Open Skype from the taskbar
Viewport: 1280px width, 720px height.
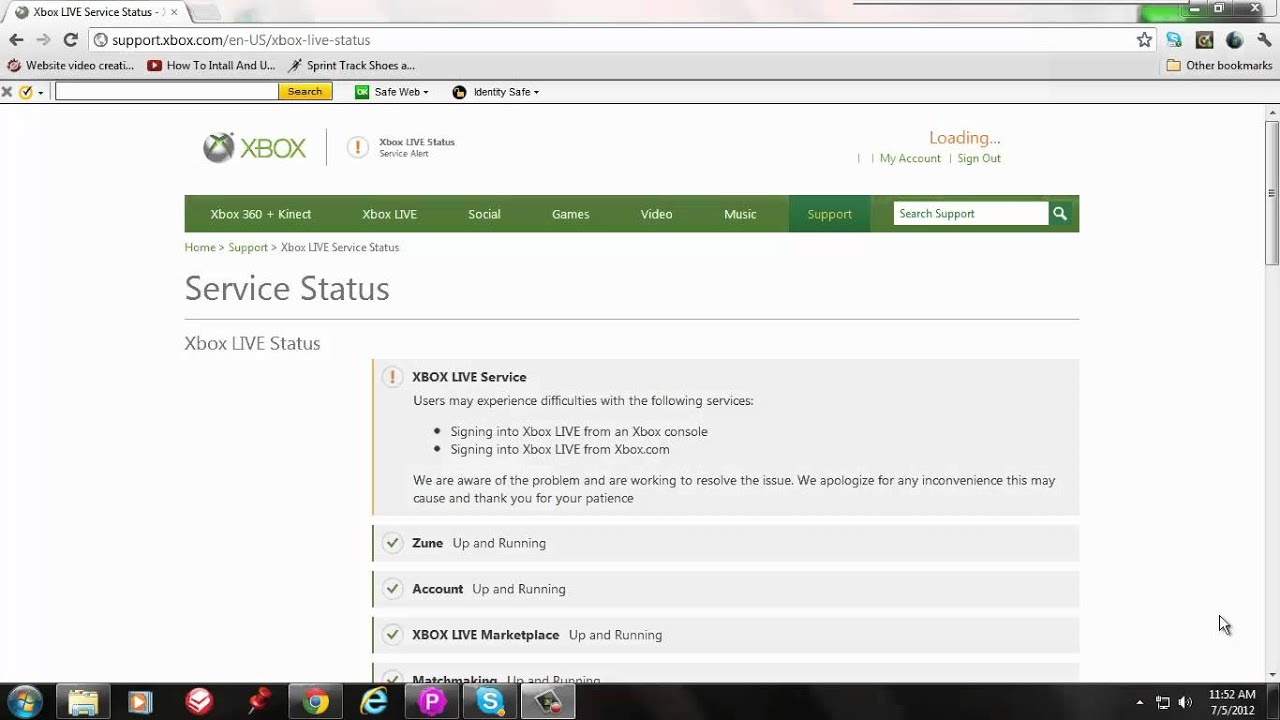pos(490,702)
